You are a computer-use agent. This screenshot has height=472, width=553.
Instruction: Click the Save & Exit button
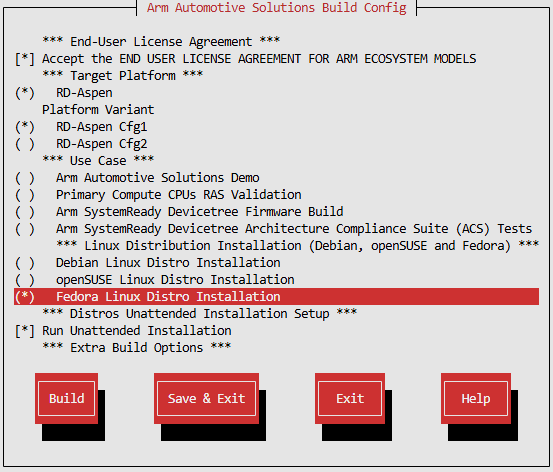[x=206, y=399]
